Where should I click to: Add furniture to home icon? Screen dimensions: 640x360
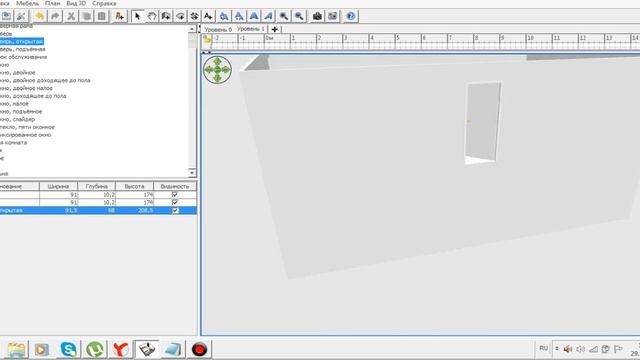[x=120, y=16]
